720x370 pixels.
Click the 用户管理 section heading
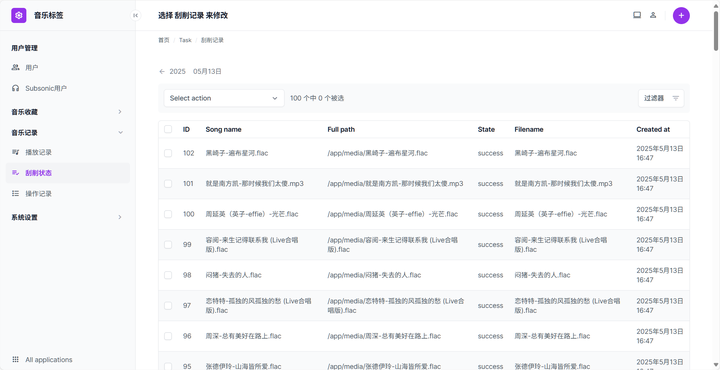tap(24, 48)
